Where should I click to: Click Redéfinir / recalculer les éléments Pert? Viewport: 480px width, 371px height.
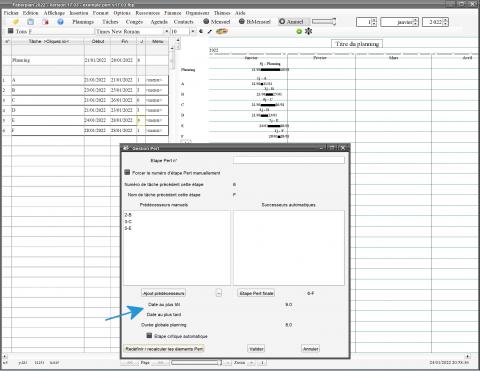click(164, 349)
